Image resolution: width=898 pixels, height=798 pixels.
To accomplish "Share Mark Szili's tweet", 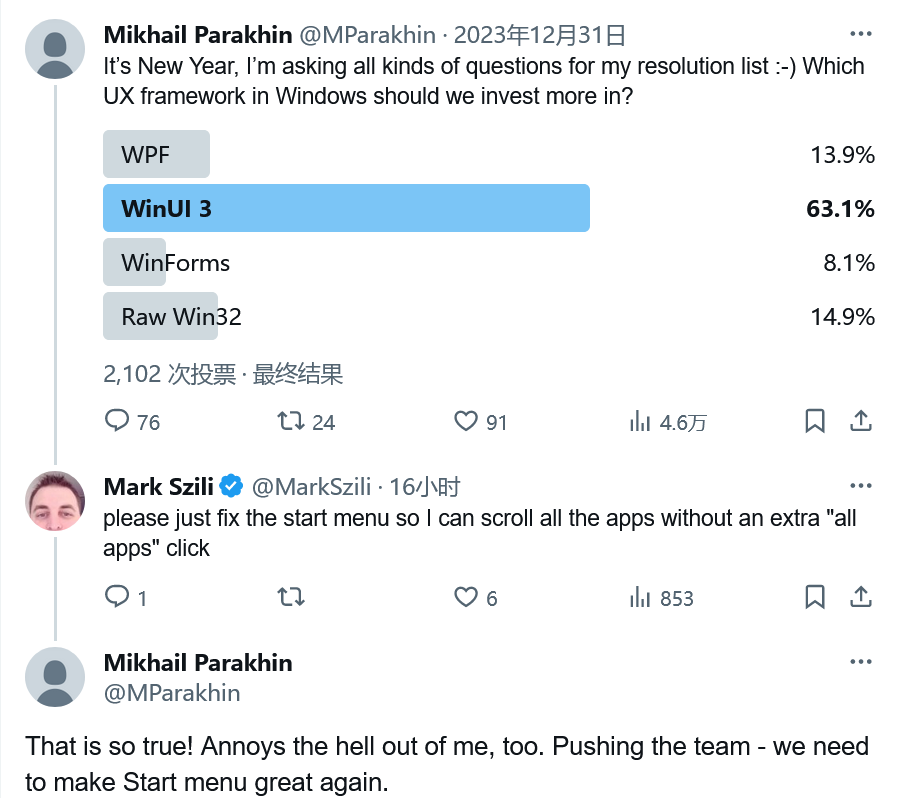I will [860, 597].
